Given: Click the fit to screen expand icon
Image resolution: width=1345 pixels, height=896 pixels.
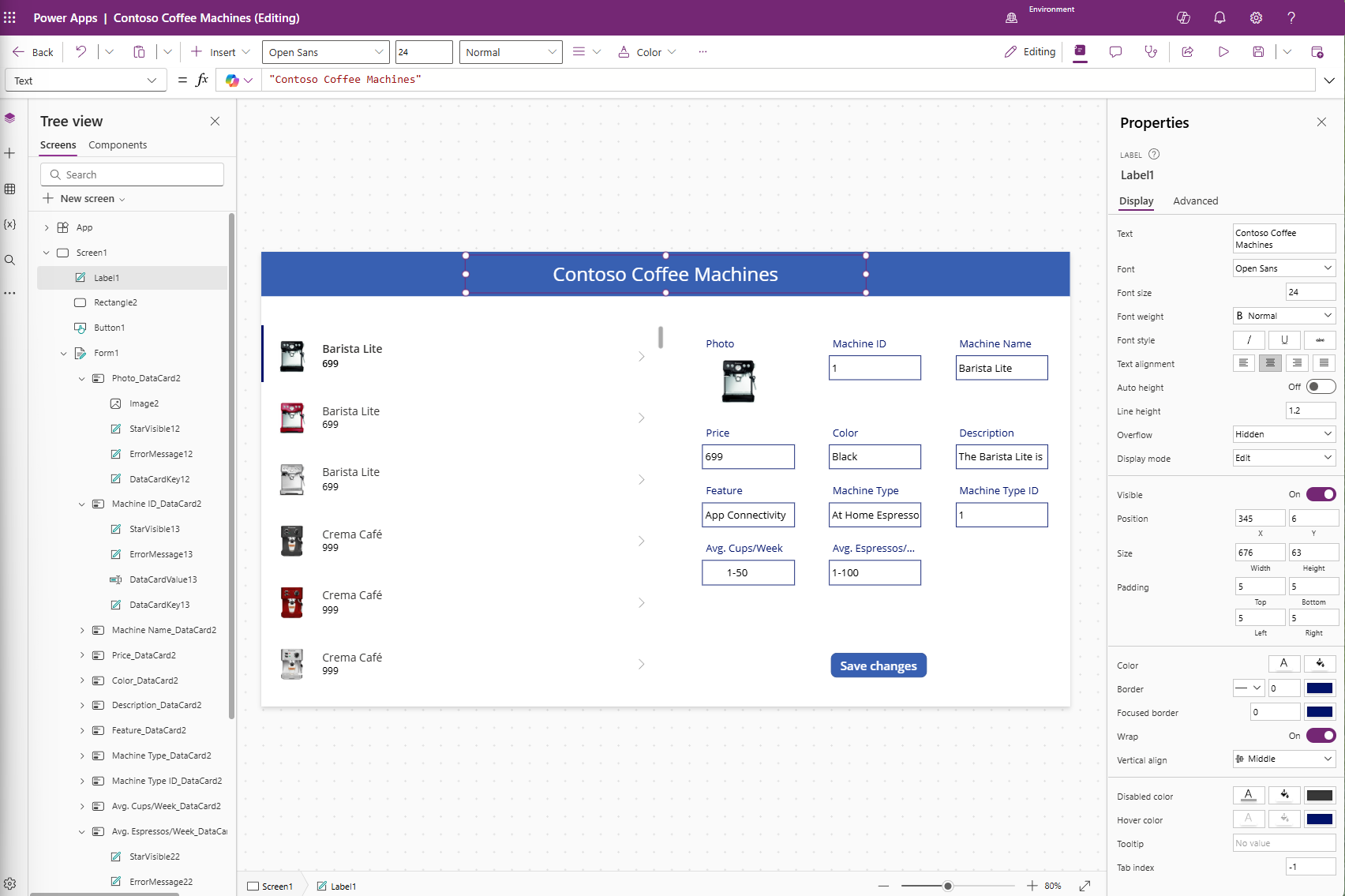Looking at the screenshot, I should [x=1085, y=886].
